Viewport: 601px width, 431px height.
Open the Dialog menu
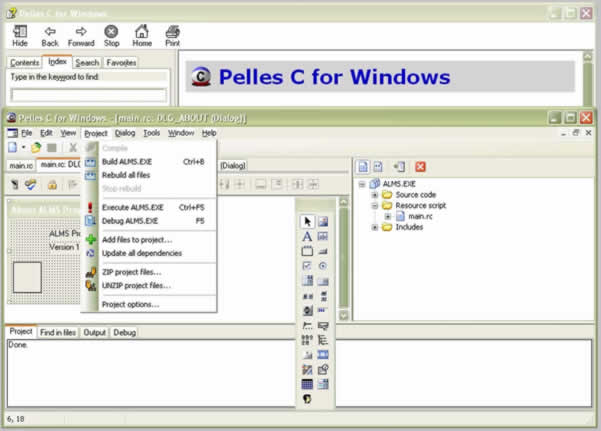pyautogui.click(x=125, y=133)
